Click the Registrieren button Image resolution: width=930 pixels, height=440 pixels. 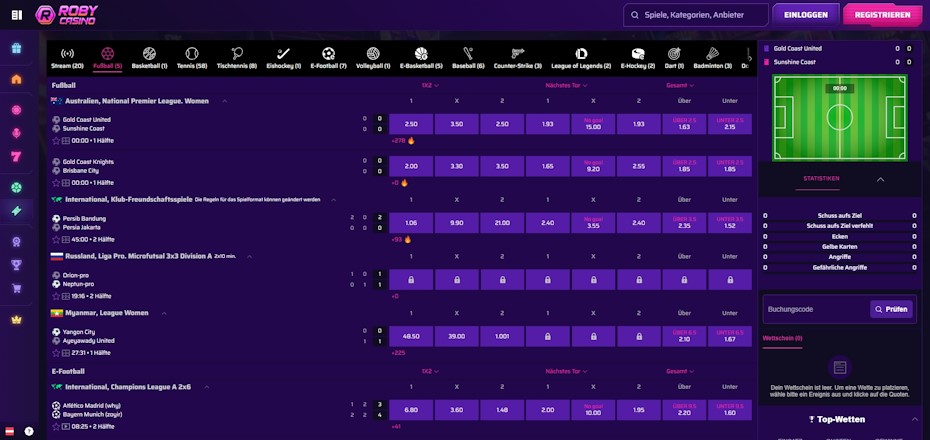(x=883, y=15)
